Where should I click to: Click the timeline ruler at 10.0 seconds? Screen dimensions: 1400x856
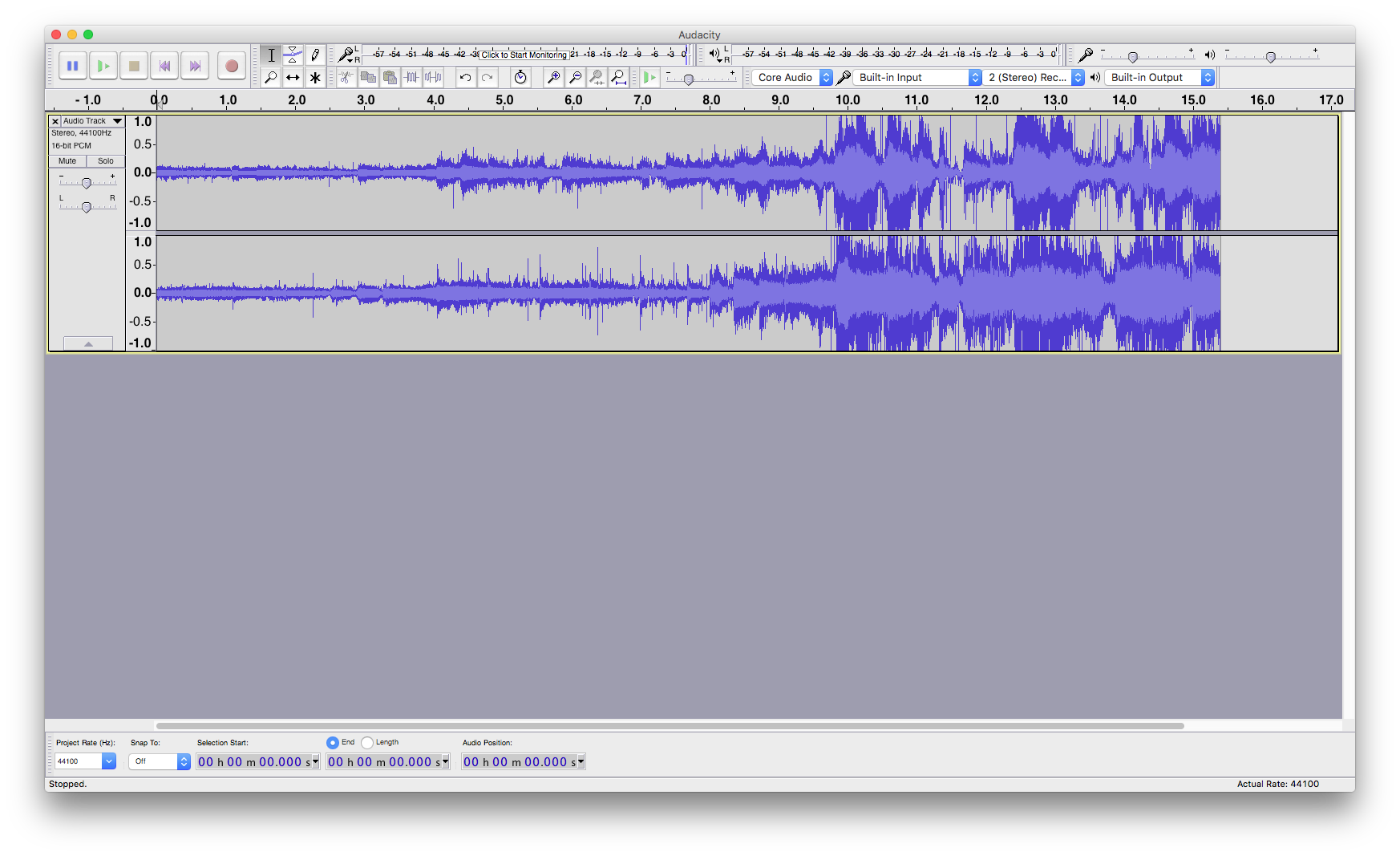coord(848,100)
